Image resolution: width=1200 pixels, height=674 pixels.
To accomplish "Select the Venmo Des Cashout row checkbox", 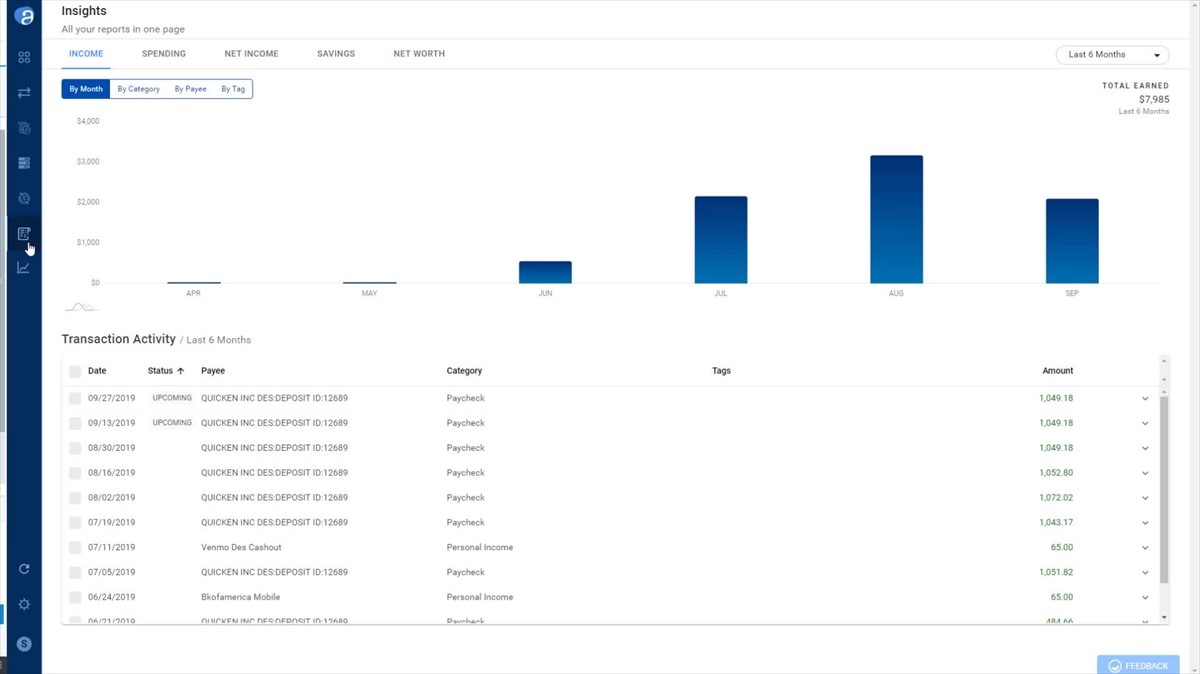I will tap(75, 548).
